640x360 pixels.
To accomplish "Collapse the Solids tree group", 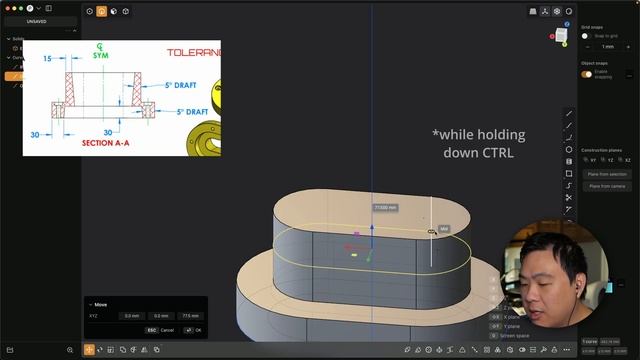I will pyautogui.click(x=9, y=39).
